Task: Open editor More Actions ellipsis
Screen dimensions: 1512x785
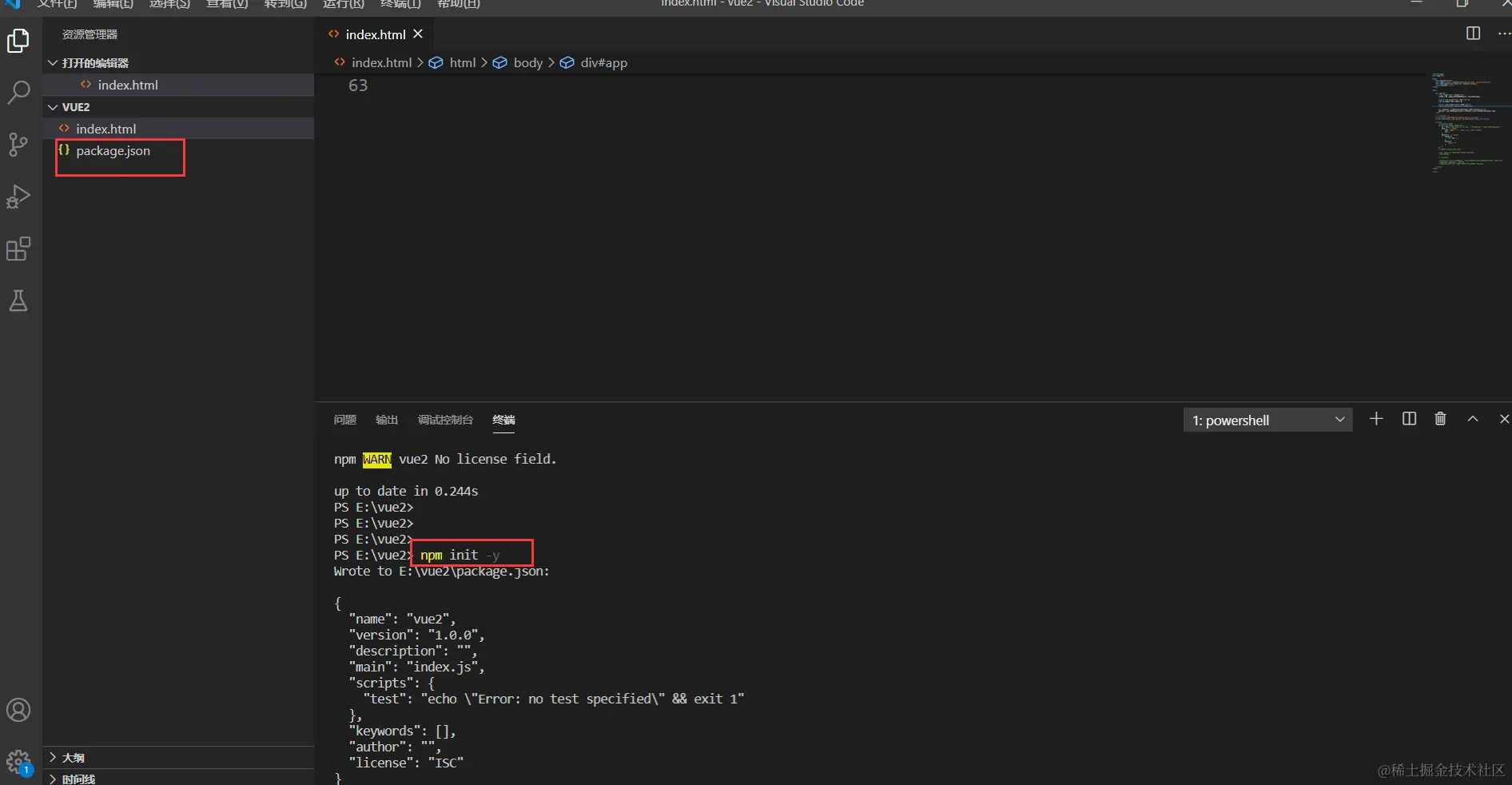Action: 1504,34
